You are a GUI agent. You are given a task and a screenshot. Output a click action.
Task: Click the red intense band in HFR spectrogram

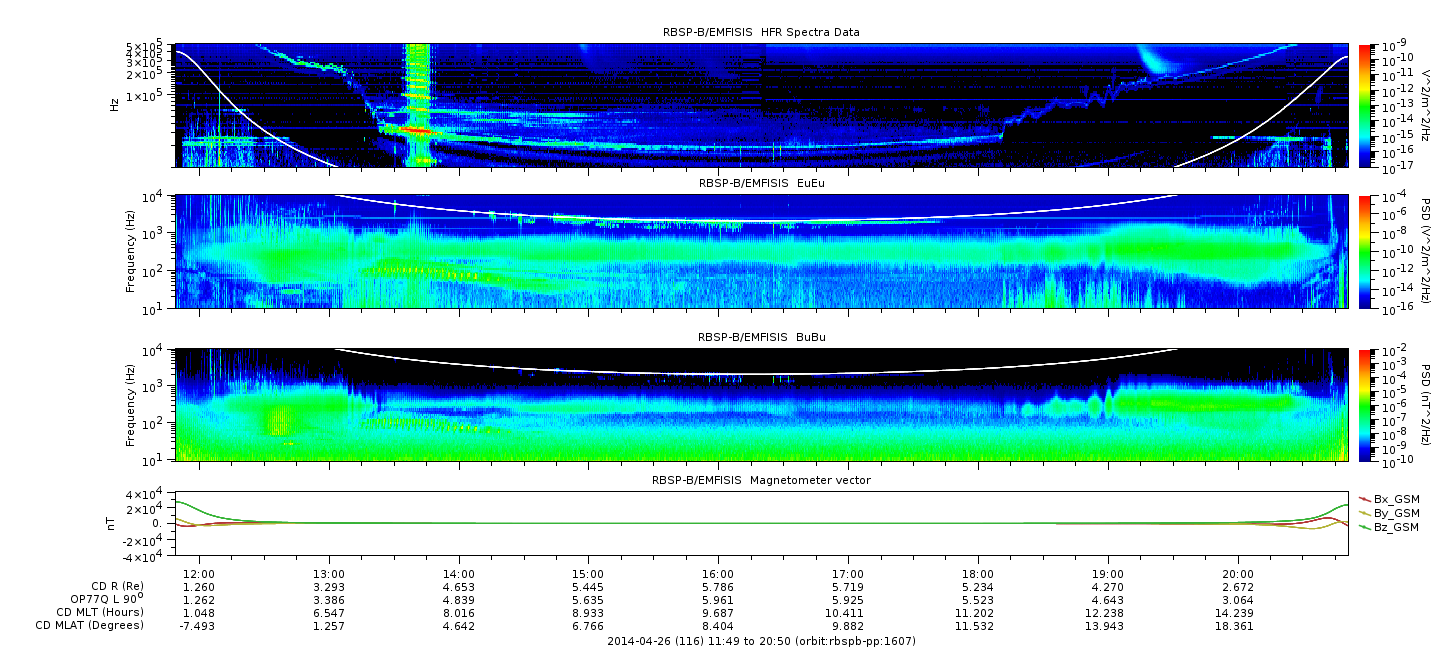click(x=418, y=131)
